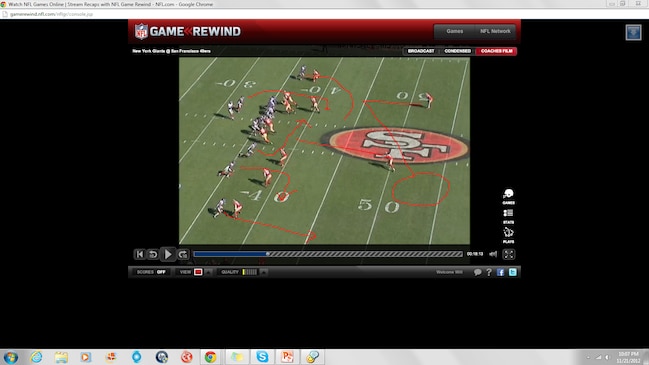Play the game video
This screenshot has height=365, width=649.
click(168, 254)
